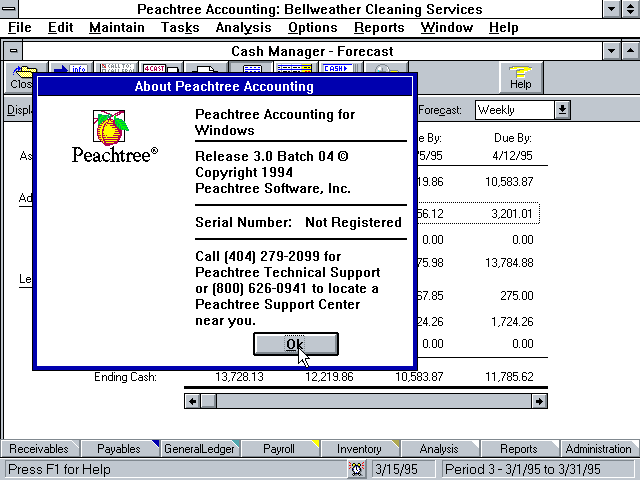Select the 3,201.01 cell
Image resolution: width=640 pixels, height=480 pixels.
[512, 213]
